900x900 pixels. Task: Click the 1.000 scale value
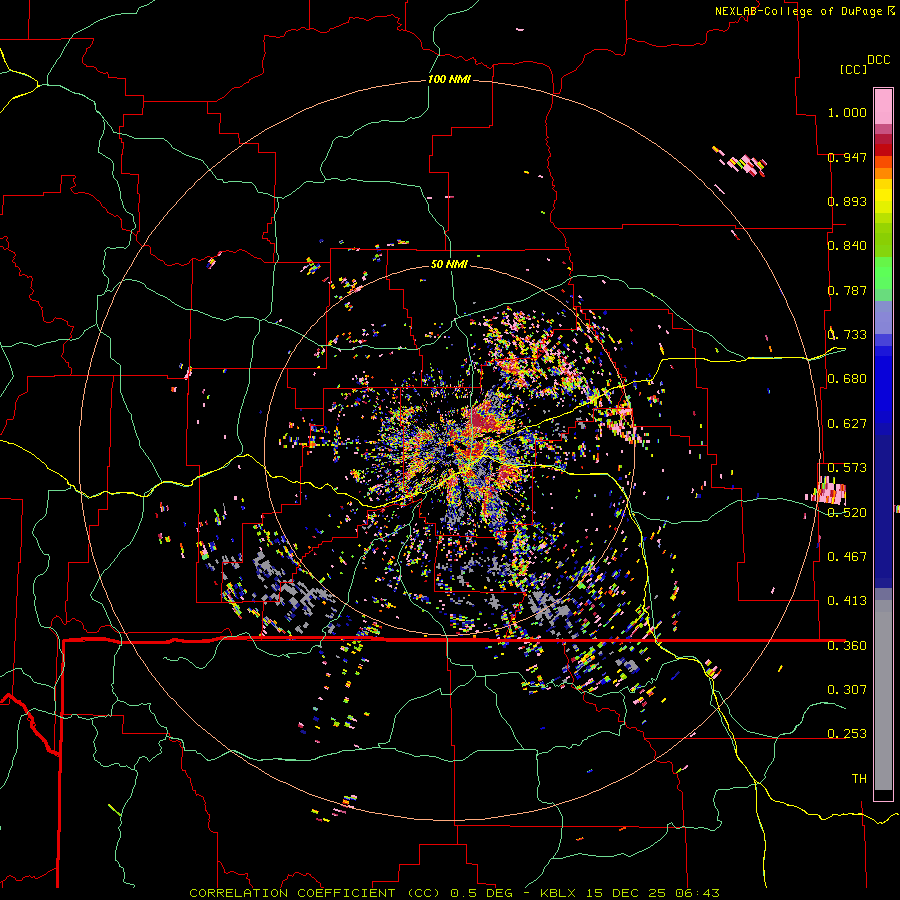point(847,112)
